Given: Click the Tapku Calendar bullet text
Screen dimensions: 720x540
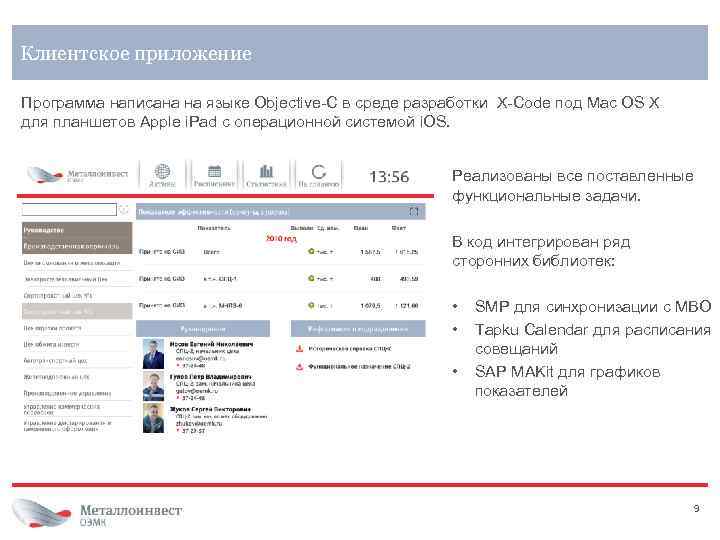Looking at the screenshot, I should 593,339.
